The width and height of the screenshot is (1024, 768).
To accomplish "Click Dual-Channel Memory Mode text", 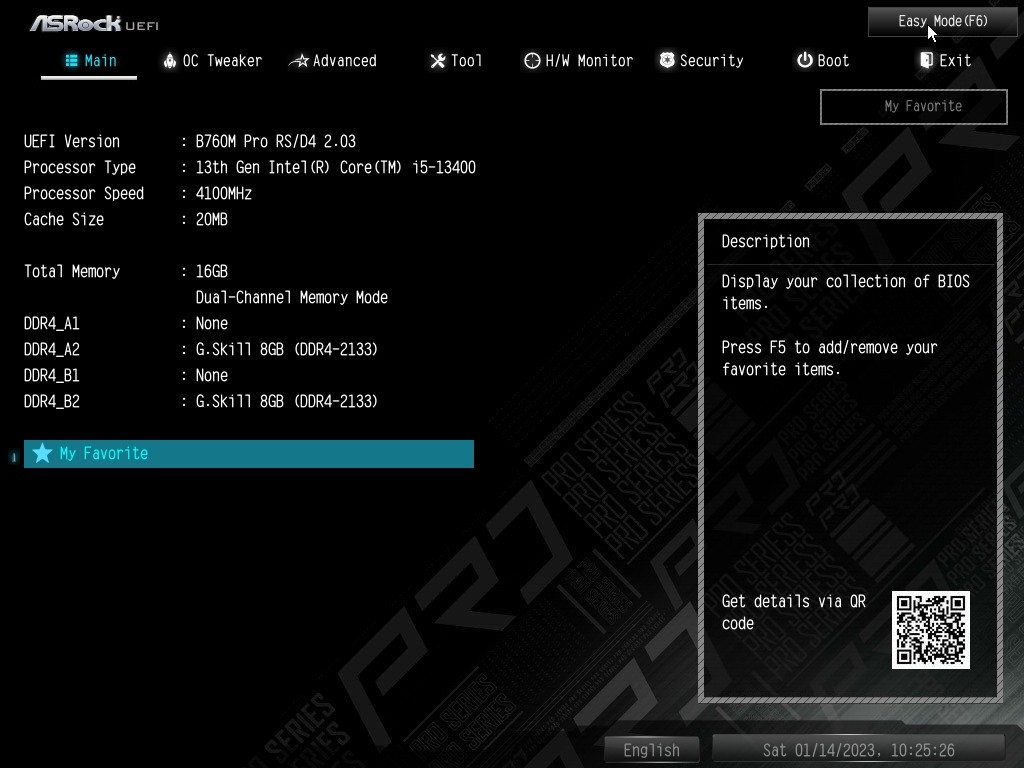I will pyautogui.click(x=291, y=298).
